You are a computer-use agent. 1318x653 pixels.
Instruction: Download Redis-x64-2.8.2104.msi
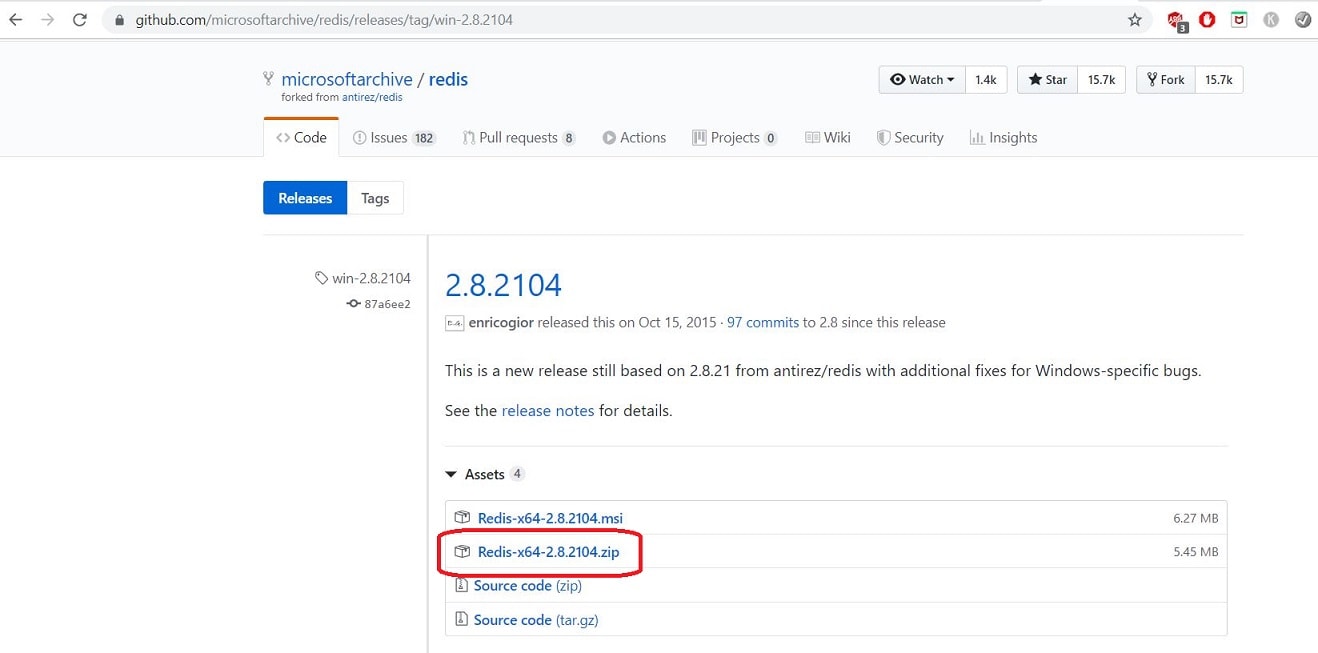tap(550, 518)
